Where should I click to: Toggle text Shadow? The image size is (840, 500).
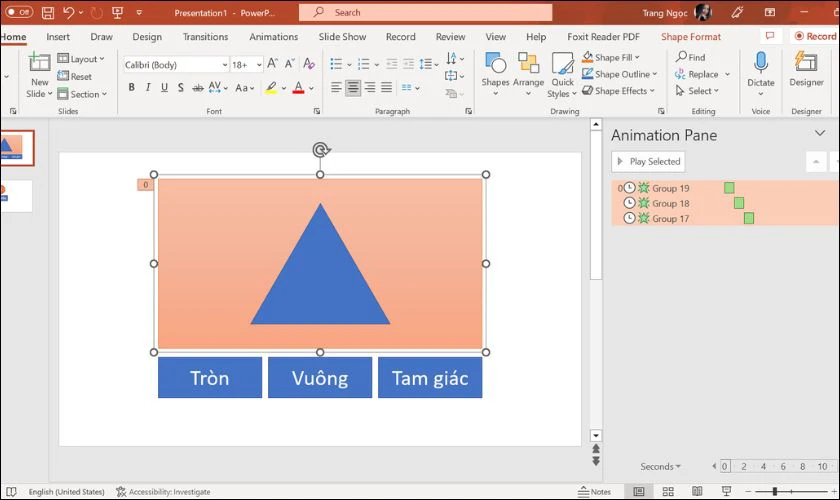[x=181, y=87]
